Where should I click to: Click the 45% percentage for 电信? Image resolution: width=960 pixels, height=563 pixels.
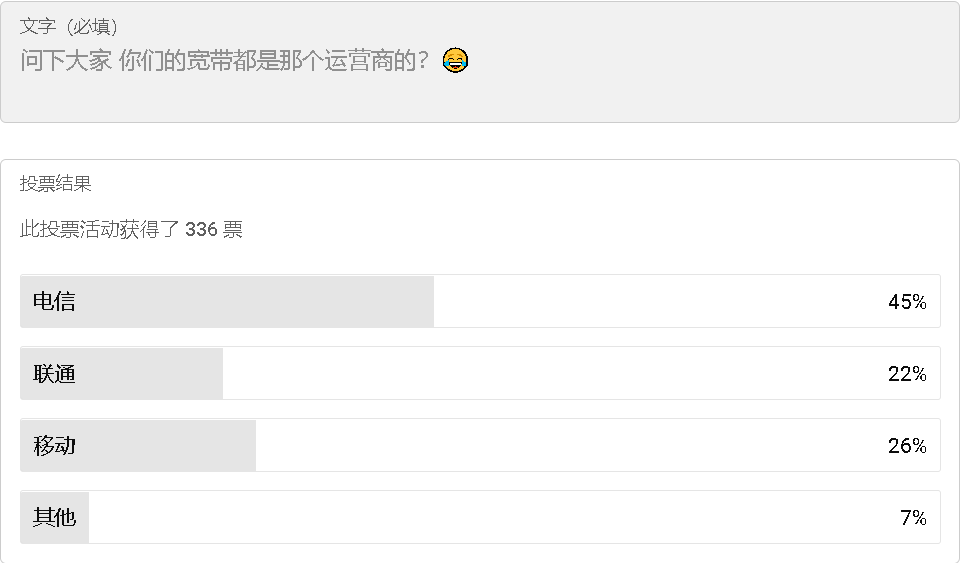pyautogui.click(x=907, y=302)
